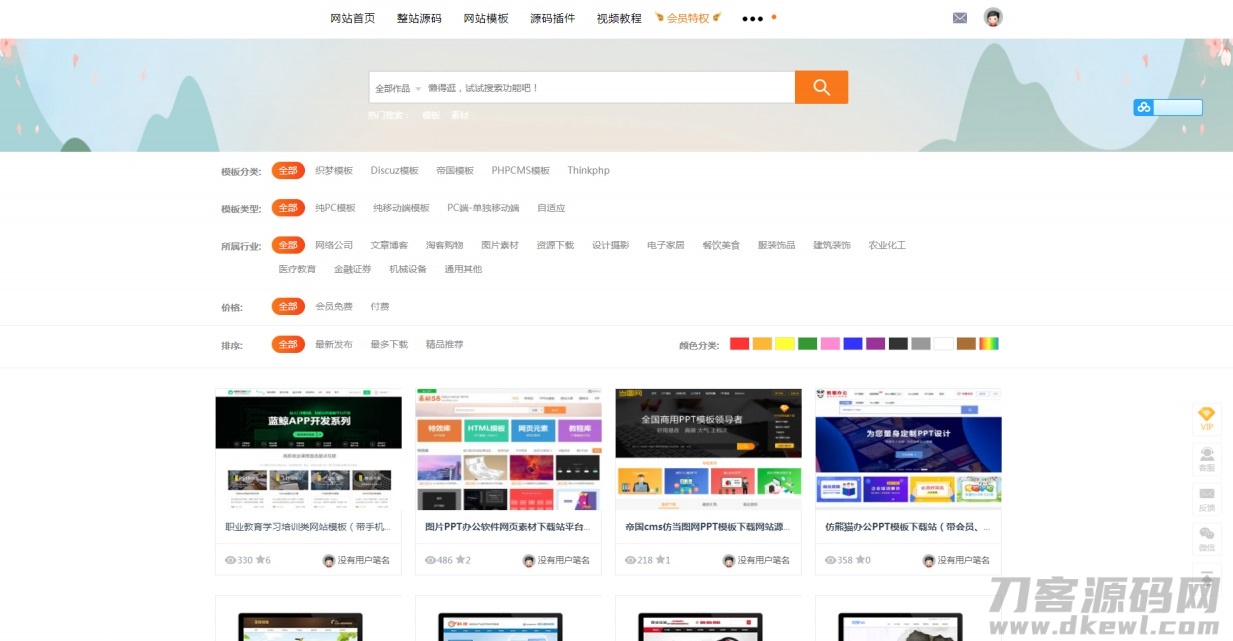Open the VIP diamond sidebar icon
Viewport: 1233px width, 641px height.
(x=1207, y=420)
